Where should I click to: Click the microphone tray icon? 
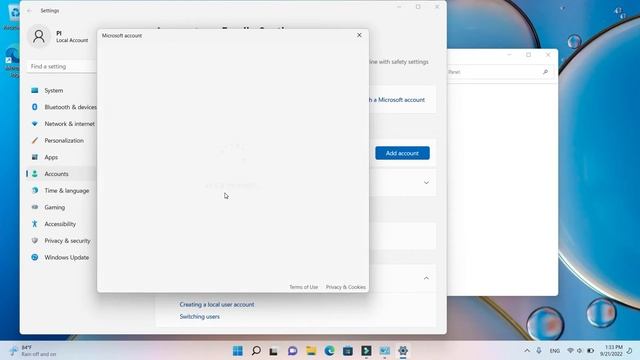pyautogui.click(x=539, y=351)
